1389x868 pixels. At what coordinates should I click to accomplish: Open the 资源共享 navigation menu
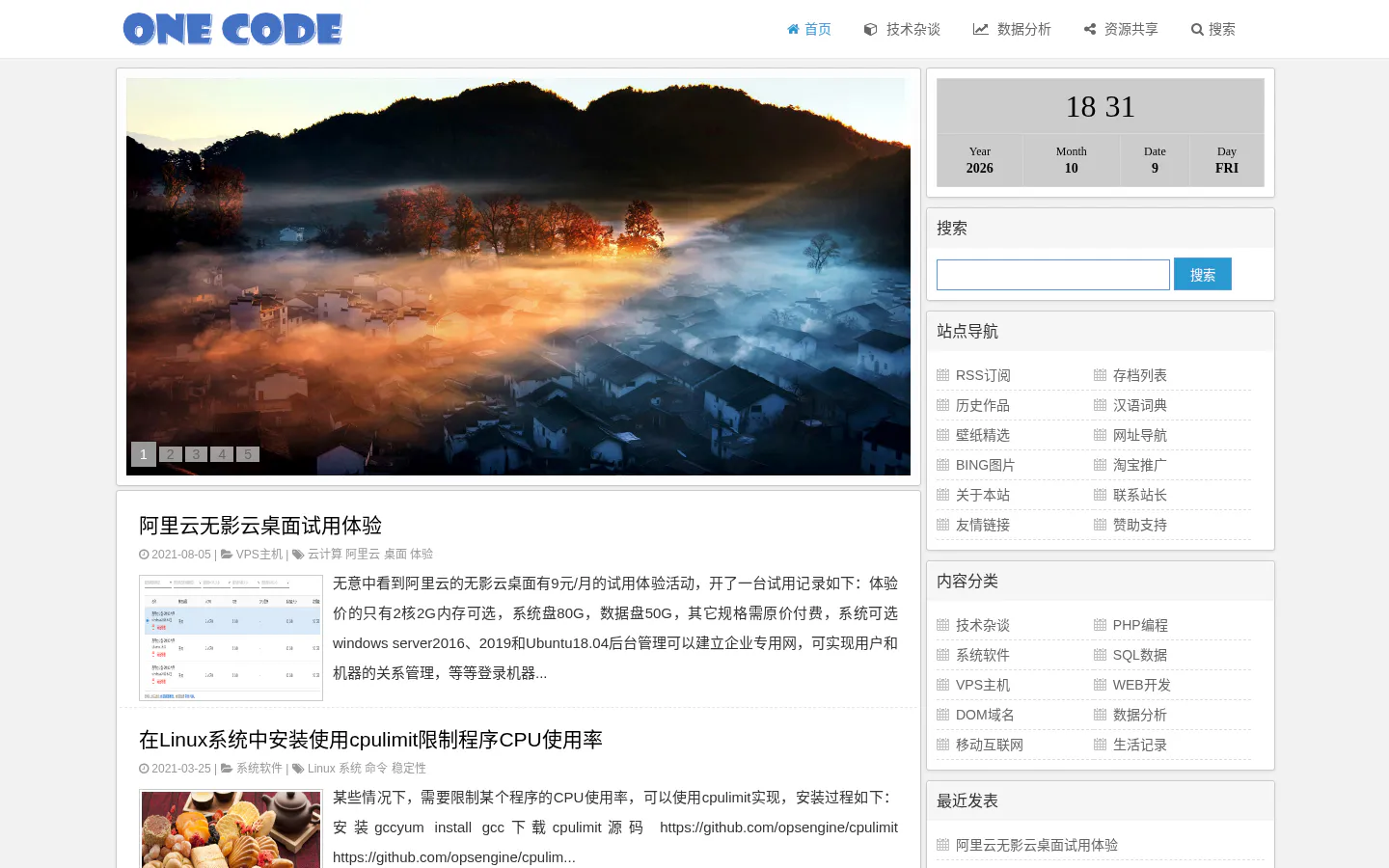point(1121,29)
